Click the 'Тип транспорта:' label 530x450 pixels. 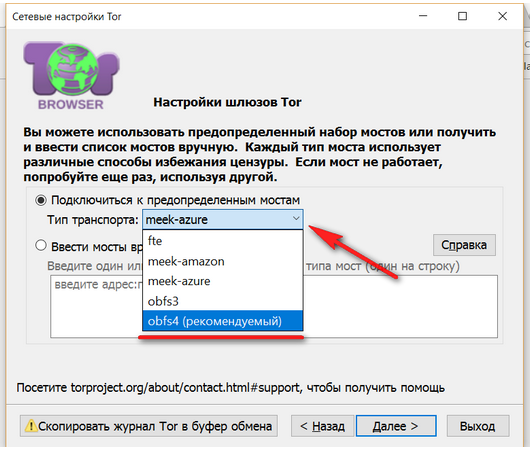pos(93,220)
